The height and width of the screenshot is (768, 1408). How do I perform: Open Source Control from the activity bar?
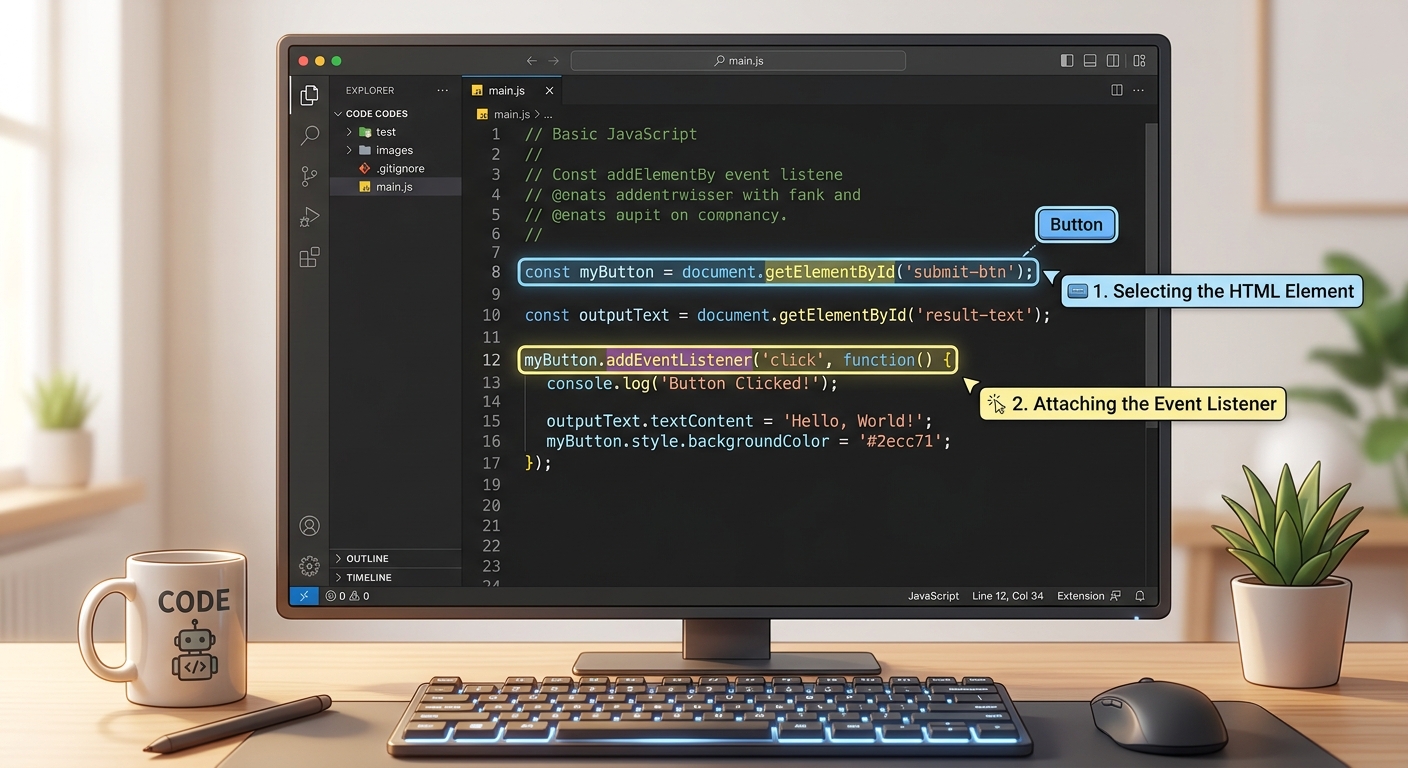point(309,176)
